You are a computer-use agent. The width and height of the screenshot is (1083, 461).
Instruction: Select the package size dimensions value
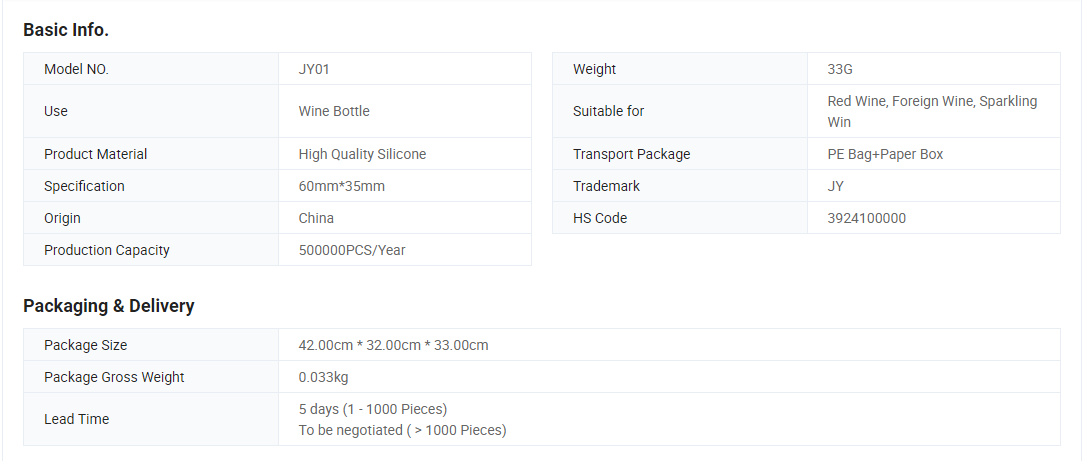pos(394,345)
